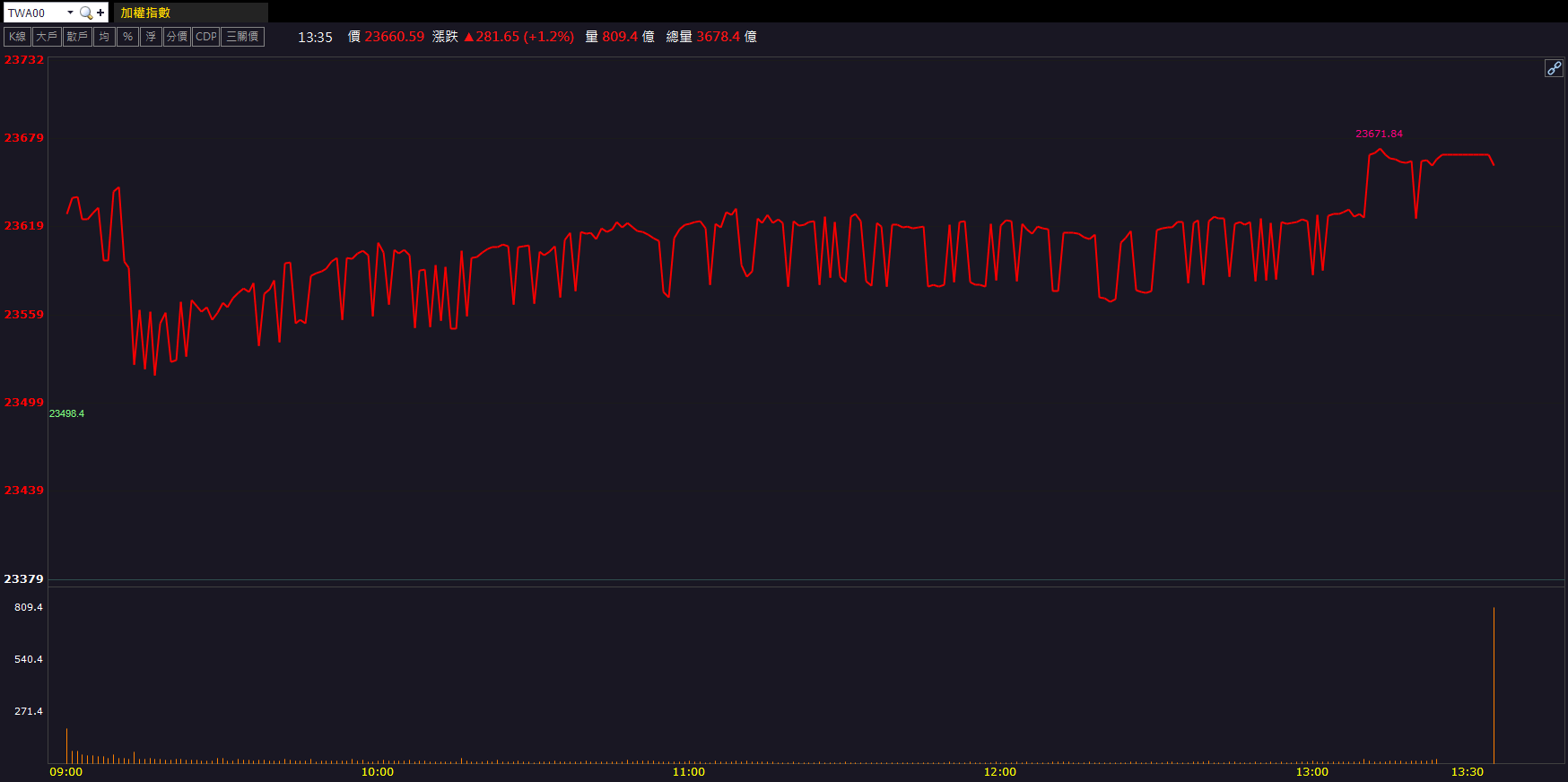Click the 浮 toolbar button
1568x782 pixels.
(x=151, y=37)
